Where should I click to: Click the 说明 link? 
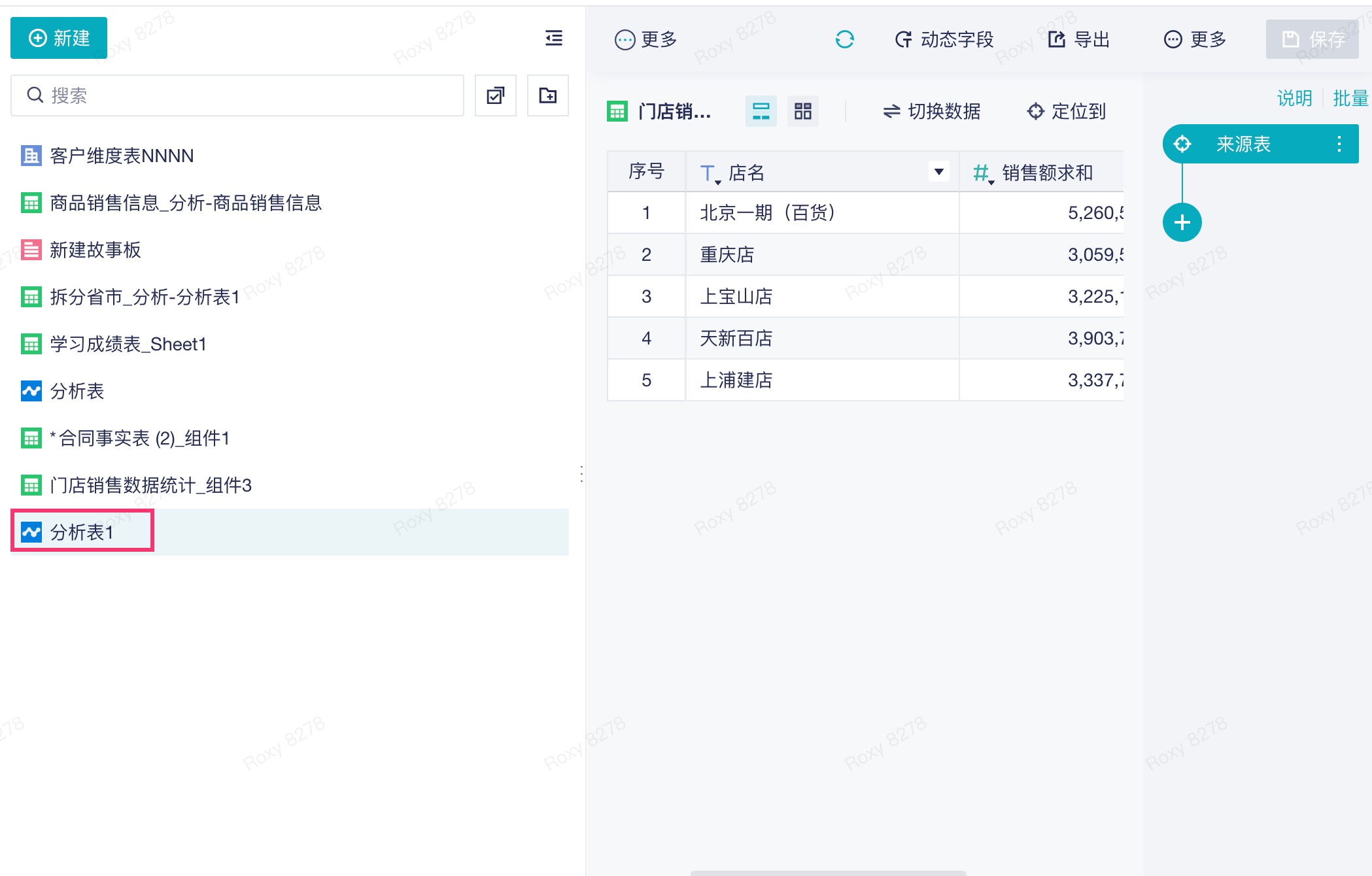tap(1294, 98)
